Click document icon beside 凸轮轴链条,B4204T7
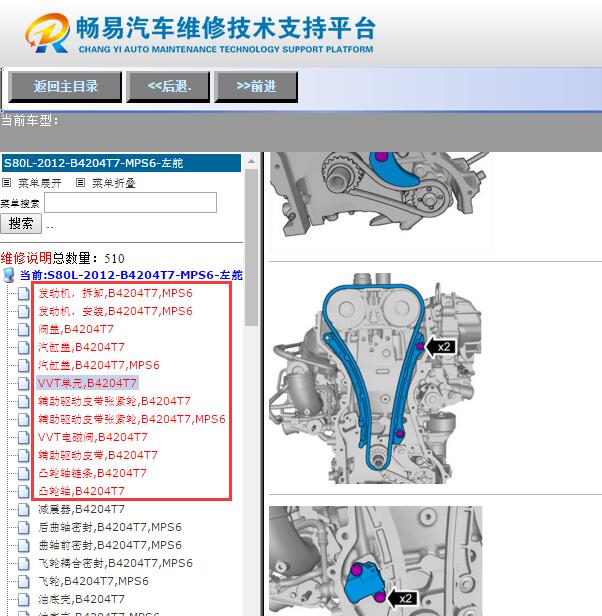 (x=24, y=473)
